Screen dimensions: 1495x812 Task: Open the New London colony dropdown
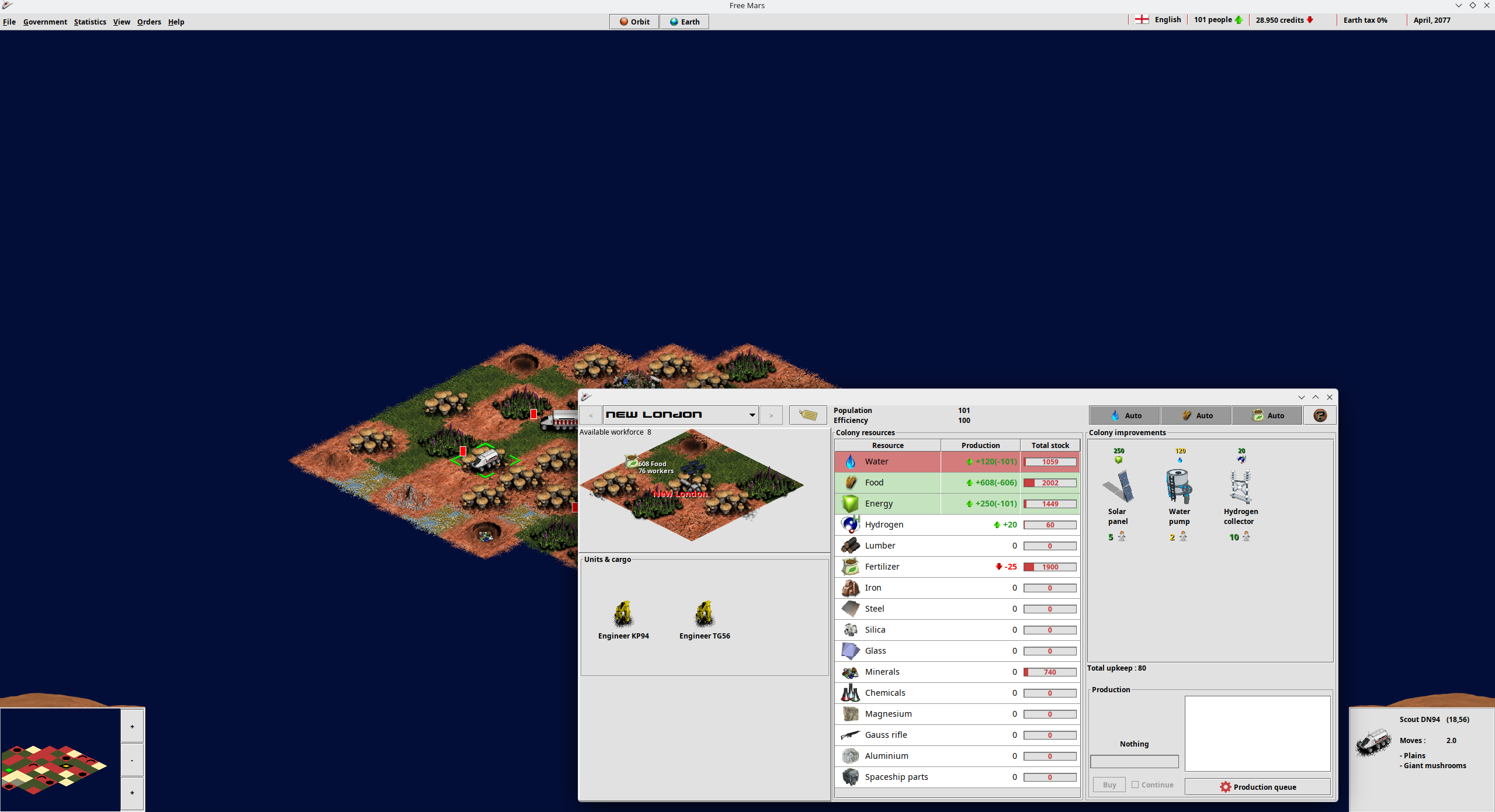[752, 415]
